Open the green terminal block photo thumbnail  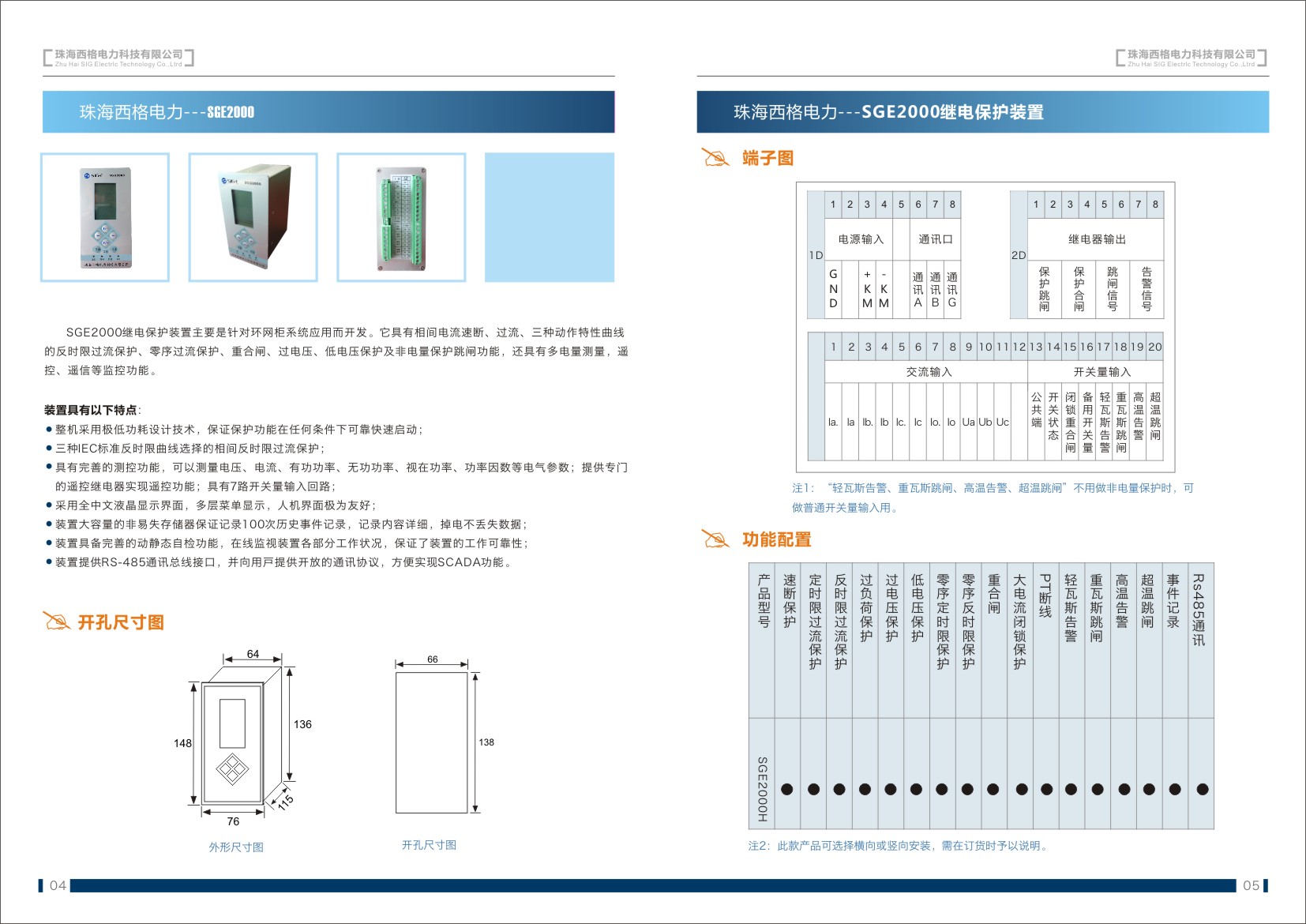[401, 217]
